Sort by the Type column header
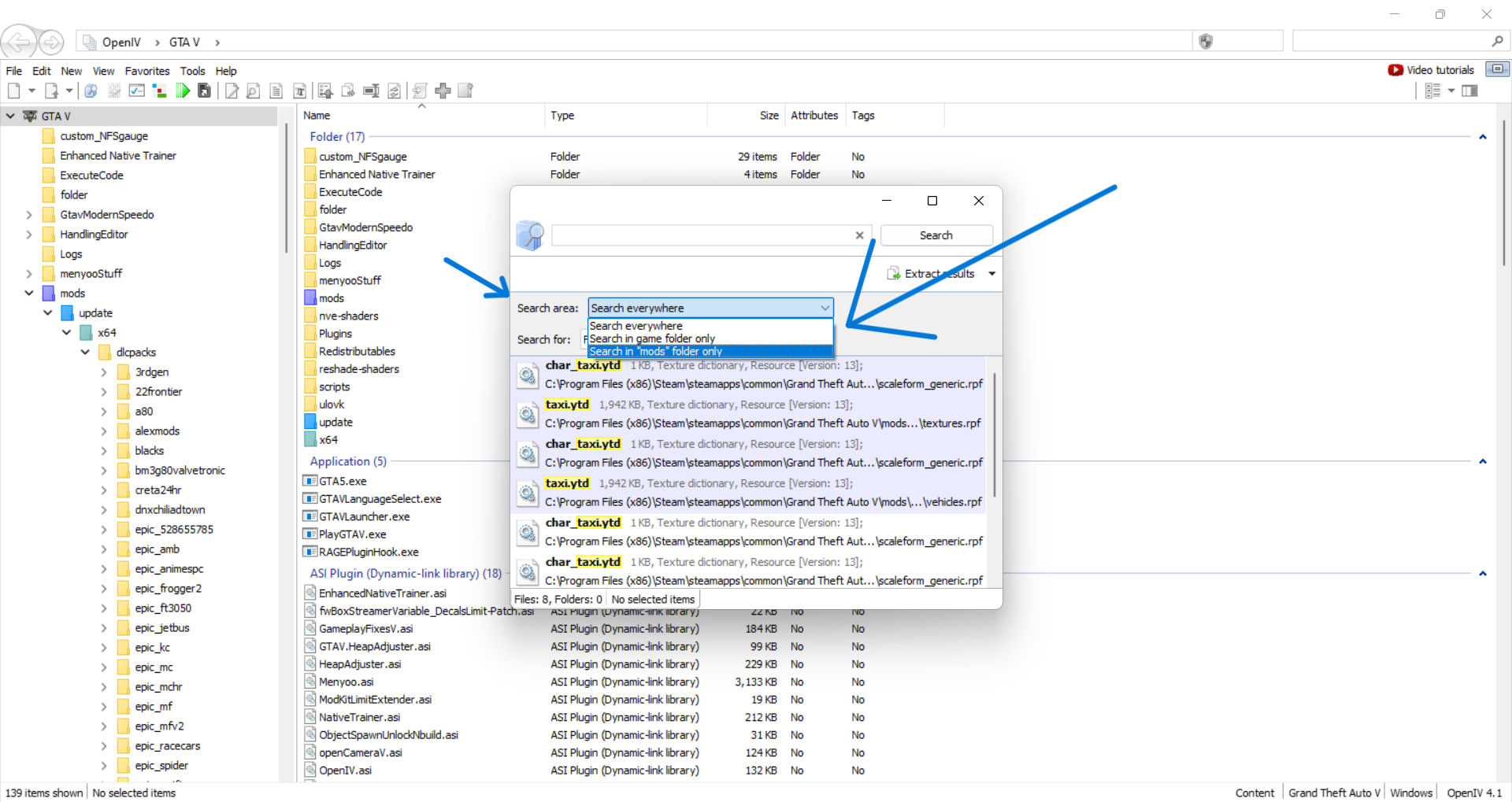Viewport: 1512px width, 802px height. tap(625, 116)
